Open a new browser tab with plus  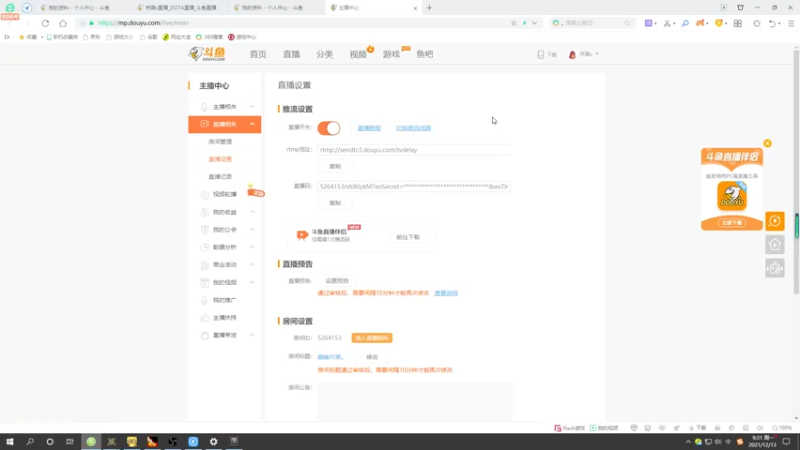pyautogui.click(x=429, y=8)
